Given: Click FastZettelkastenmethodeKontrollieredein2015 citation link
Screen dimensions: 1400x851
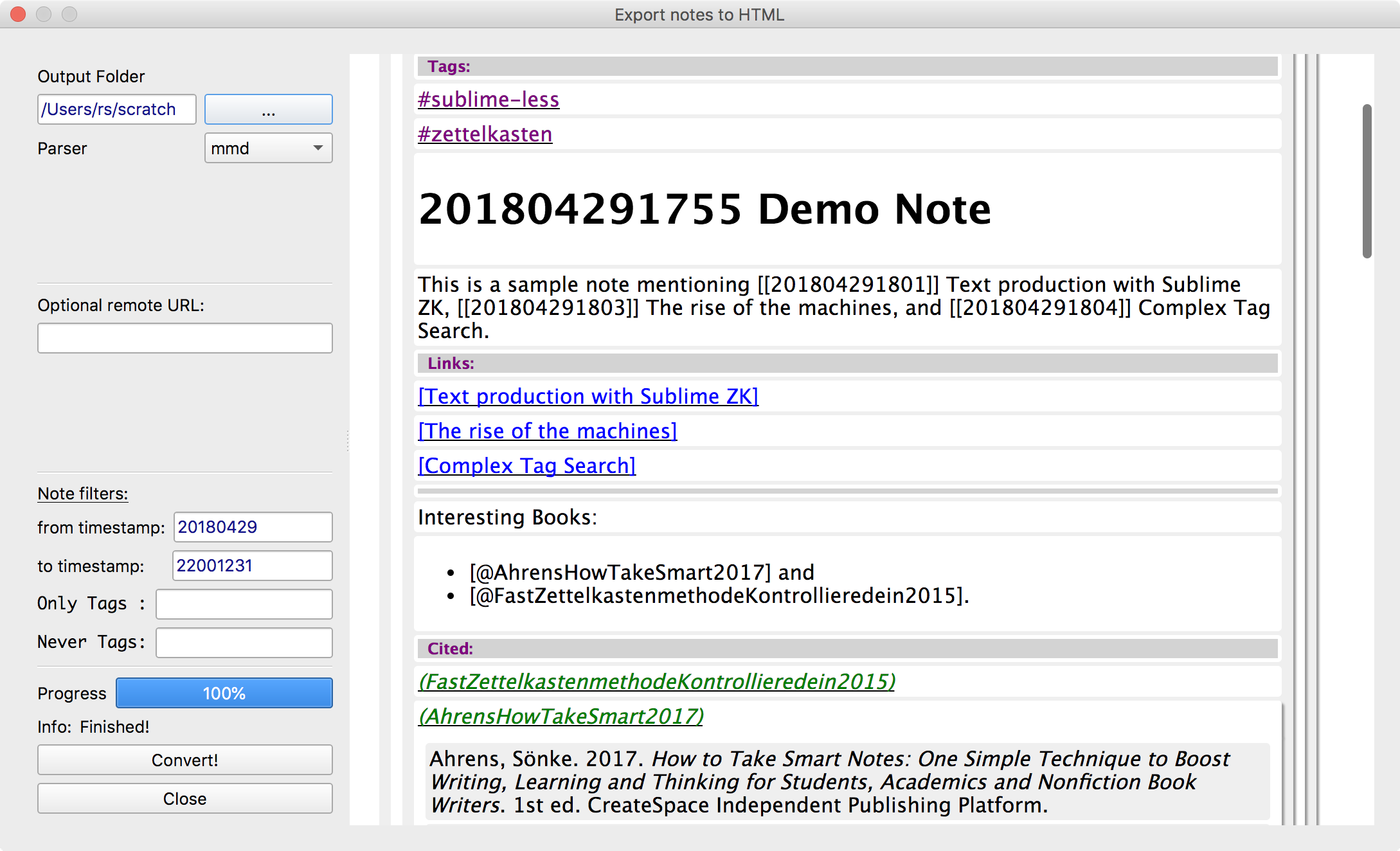Looking at the screenshot, I should click(656, 681).
